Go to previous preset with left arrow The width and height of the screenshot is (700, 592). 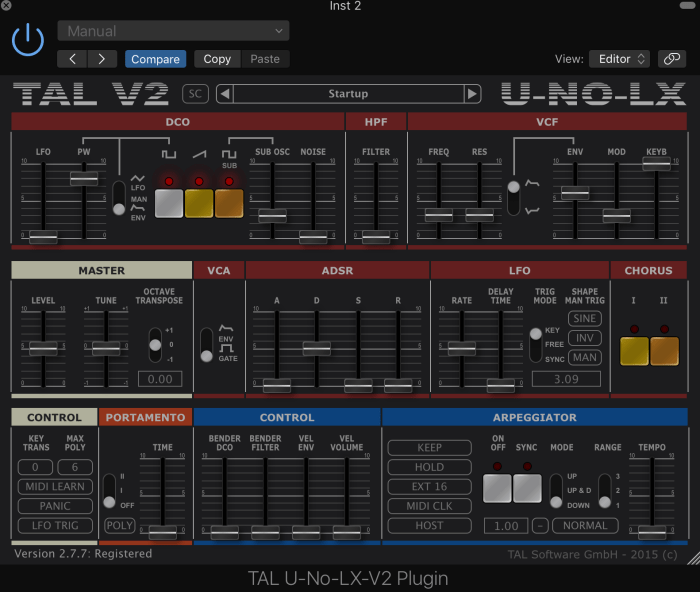(72, 59)
